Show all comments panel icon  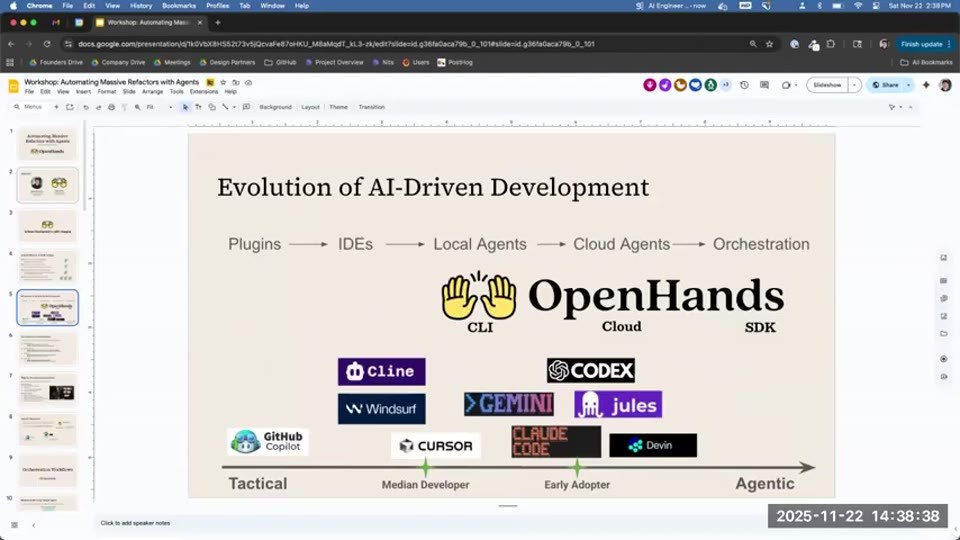click(765, 85)
